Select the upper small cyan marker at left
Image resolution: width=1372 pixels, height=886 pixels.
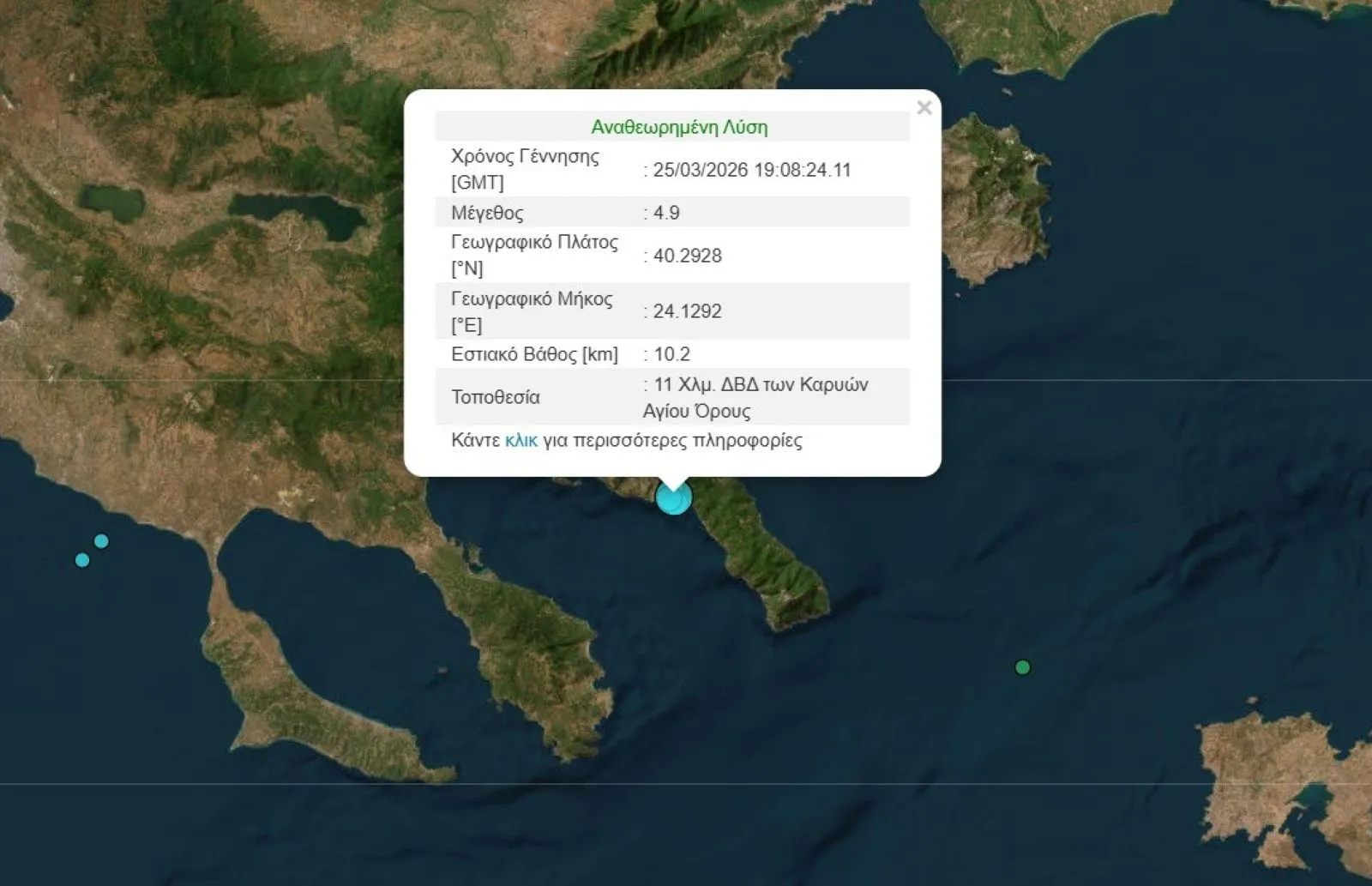(x=101, y=541)
